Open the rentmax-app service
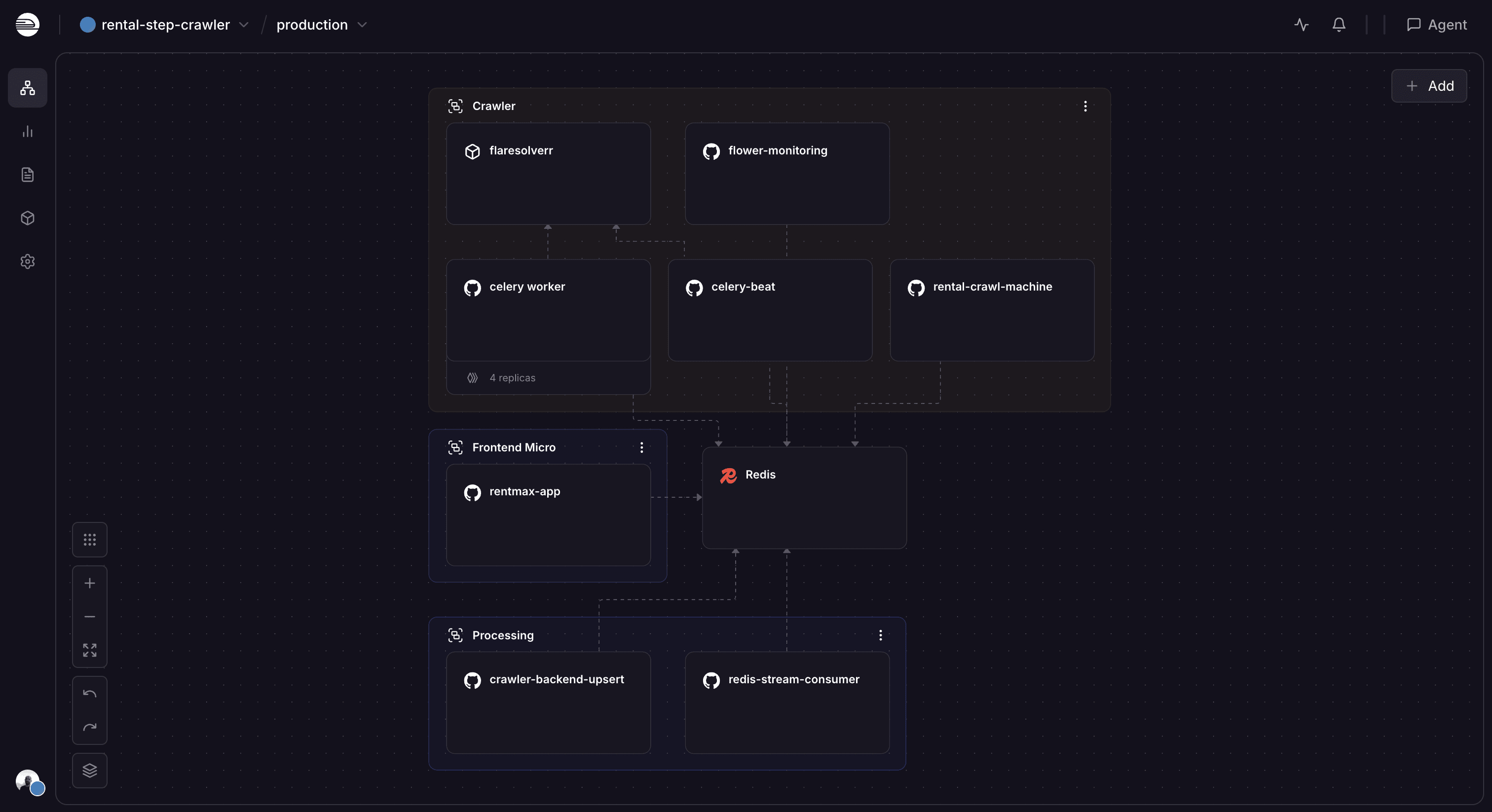This screenshot has width=1492, height=812. point(549,515)
